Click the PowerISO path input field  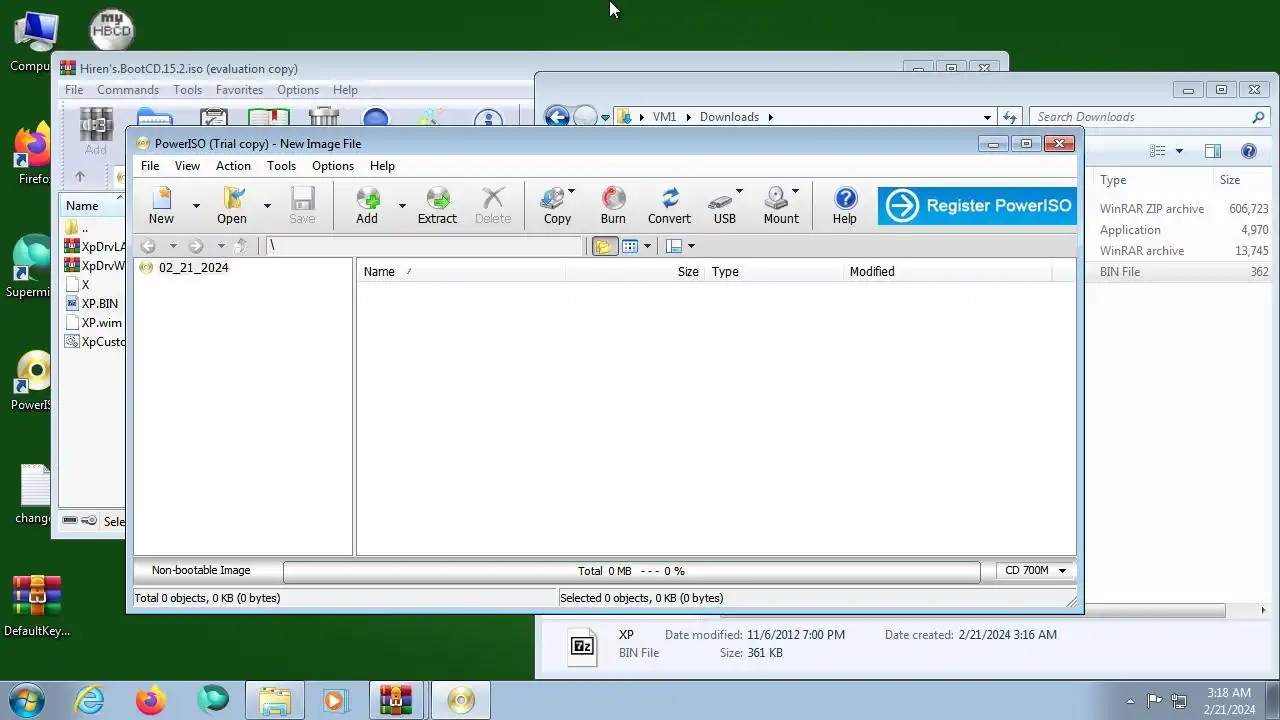pos(424,246)
